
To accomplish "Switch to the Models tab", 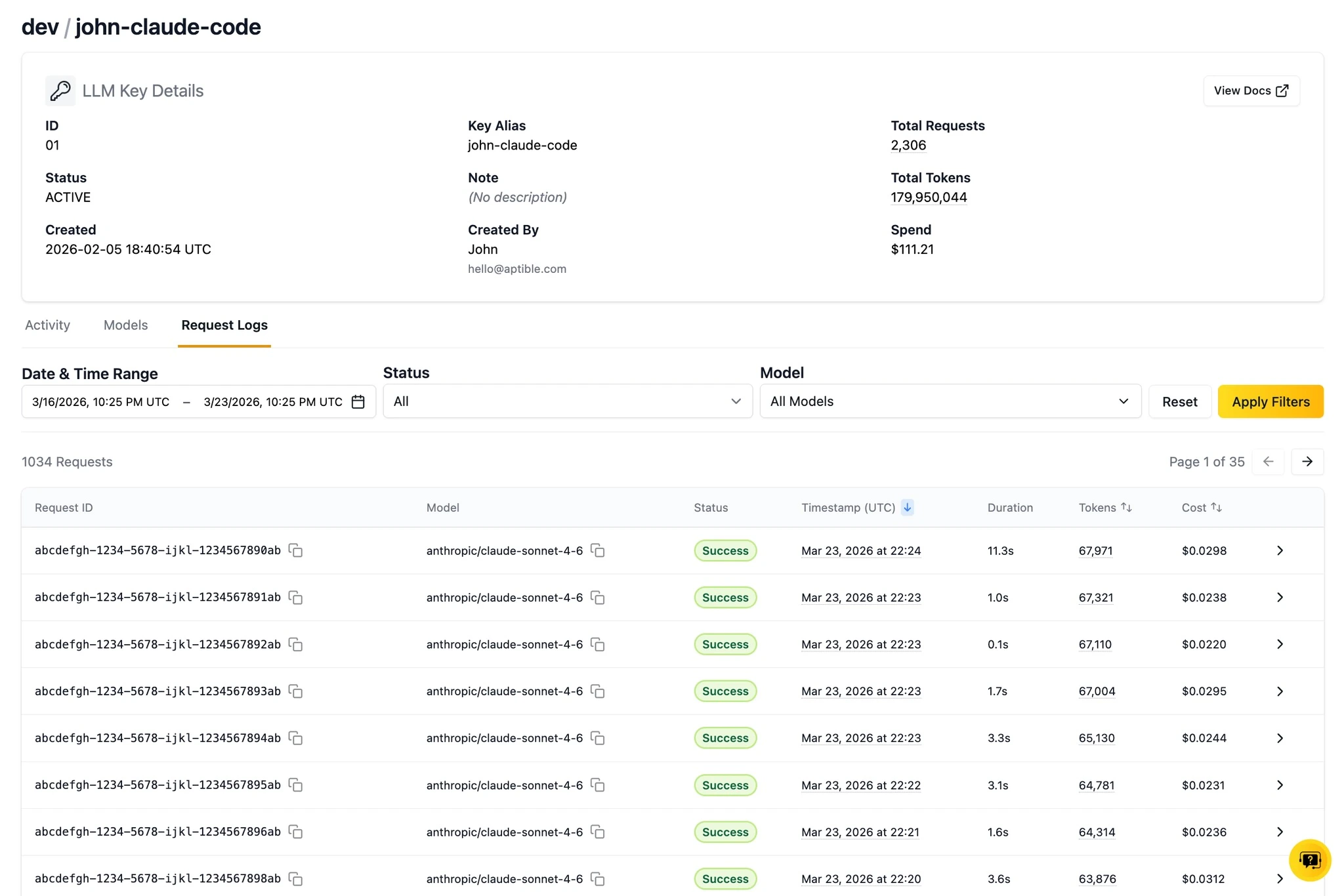I will tap(125, 325).
